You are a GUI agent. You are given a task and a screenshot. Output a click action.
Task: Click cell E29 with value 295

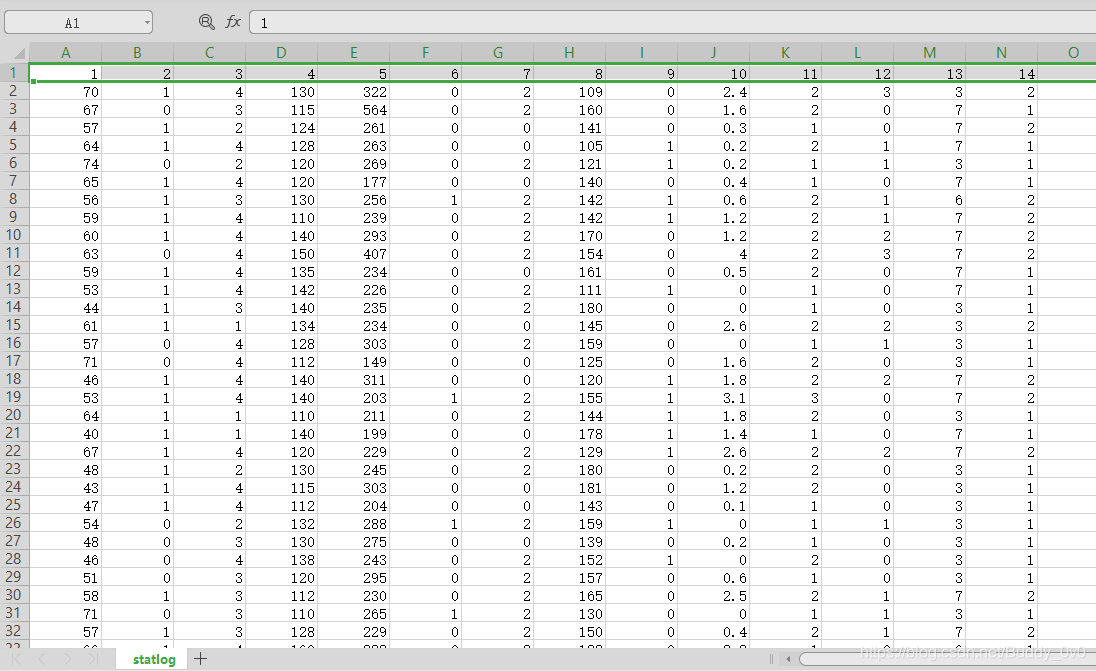354,577
